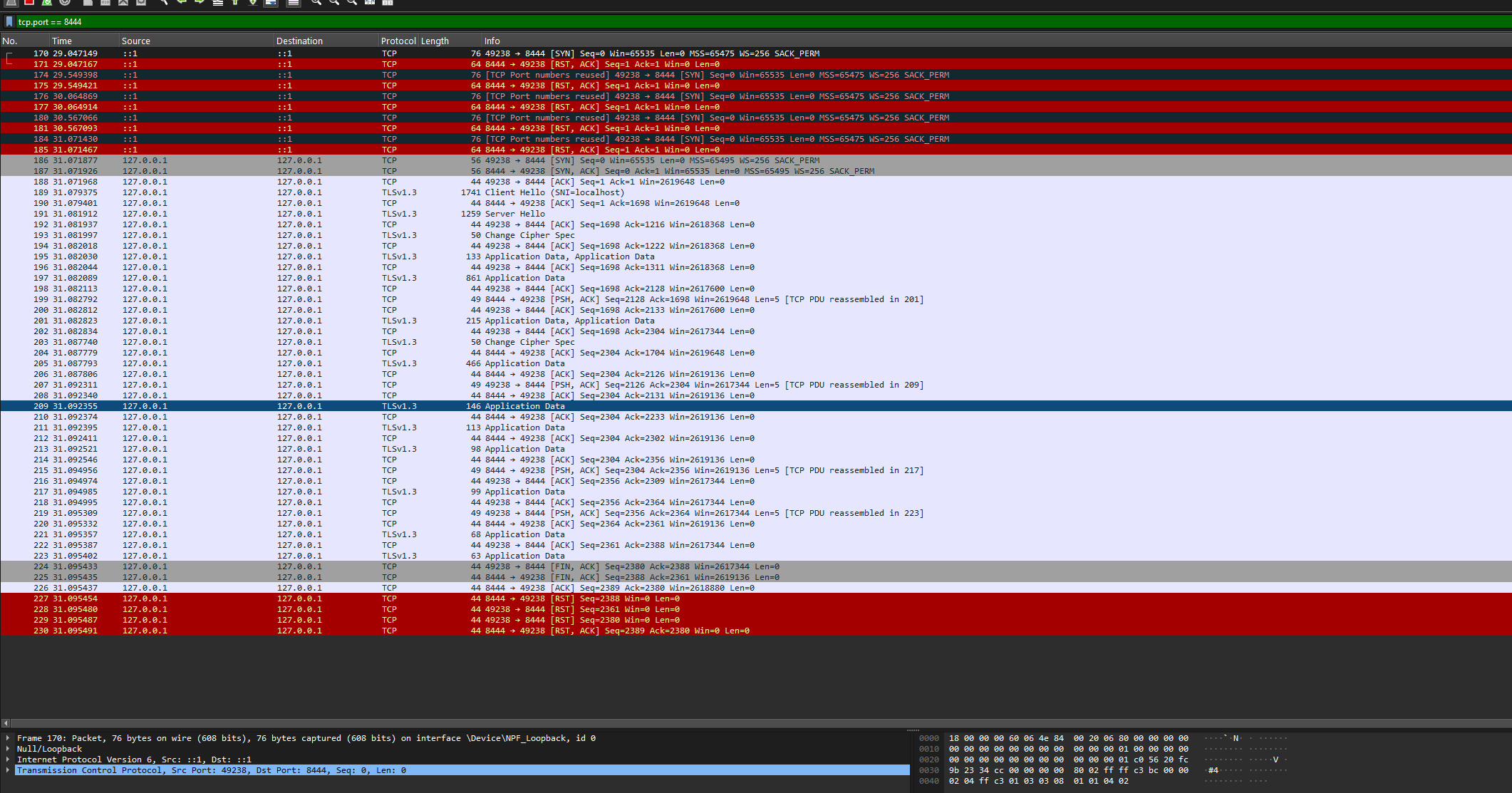Select packet 189 Client Hello row
The image size is (1512, 793).
pyautogui.click(x=756, y=192)
